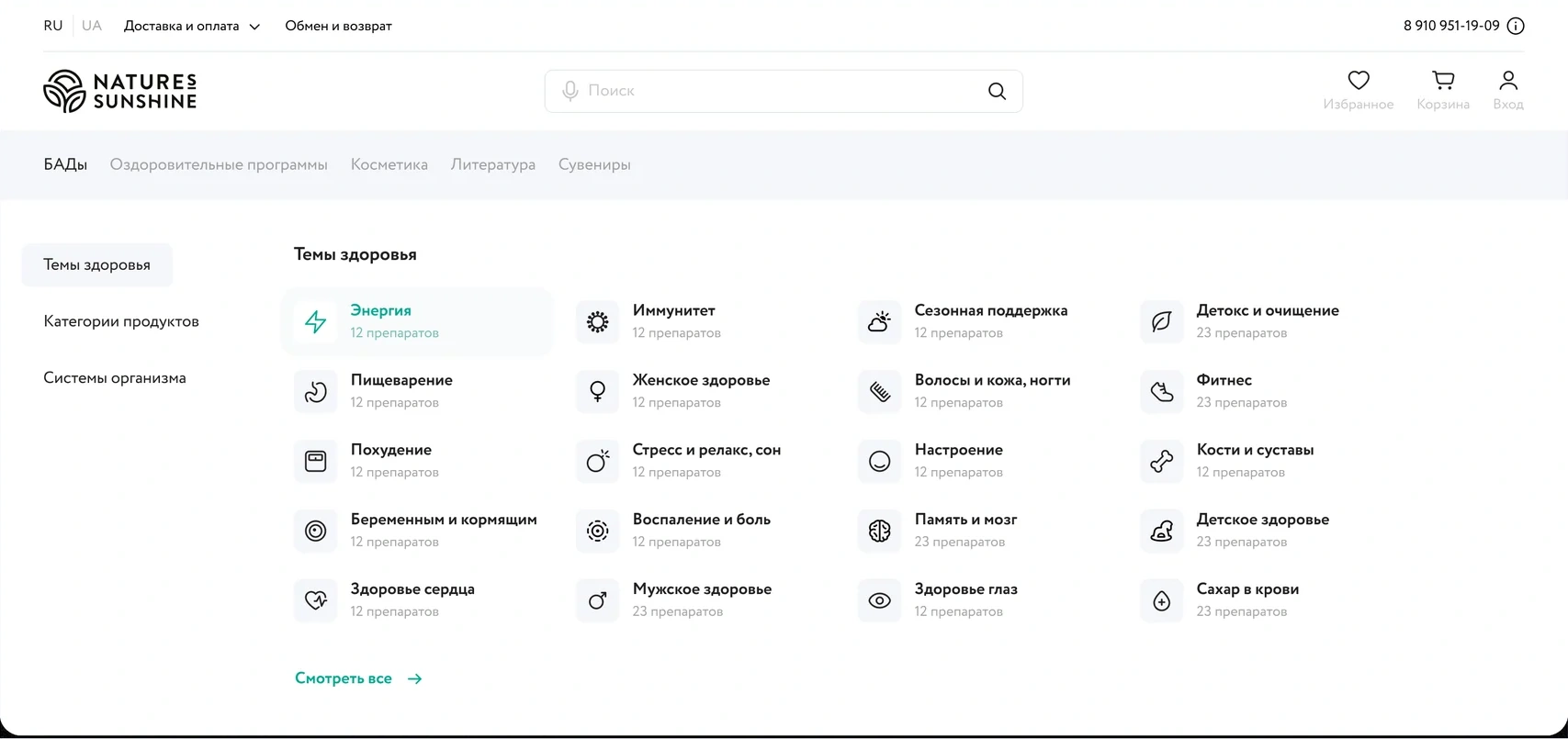
Task: Open the Литература menu item
Action: (x=493, y=165)
